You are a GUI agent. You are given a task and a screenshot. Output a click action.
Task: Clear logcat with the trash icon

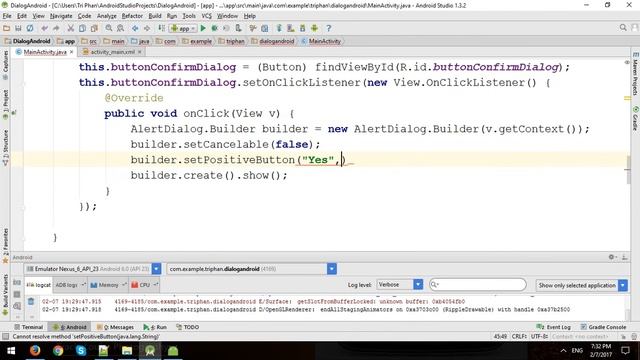pyautogui.click(x=31, y=302)
